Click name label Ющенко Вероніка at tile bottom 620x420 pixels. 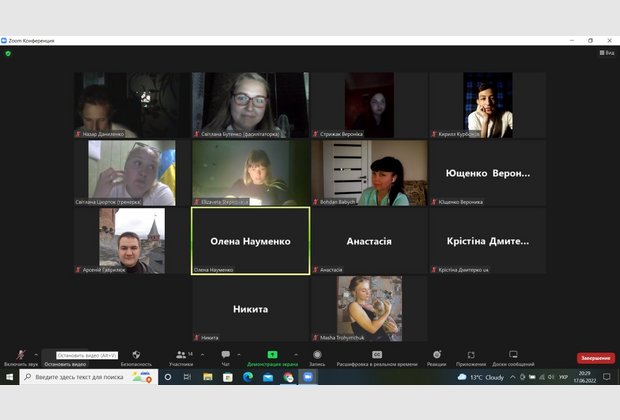[460, 202]
